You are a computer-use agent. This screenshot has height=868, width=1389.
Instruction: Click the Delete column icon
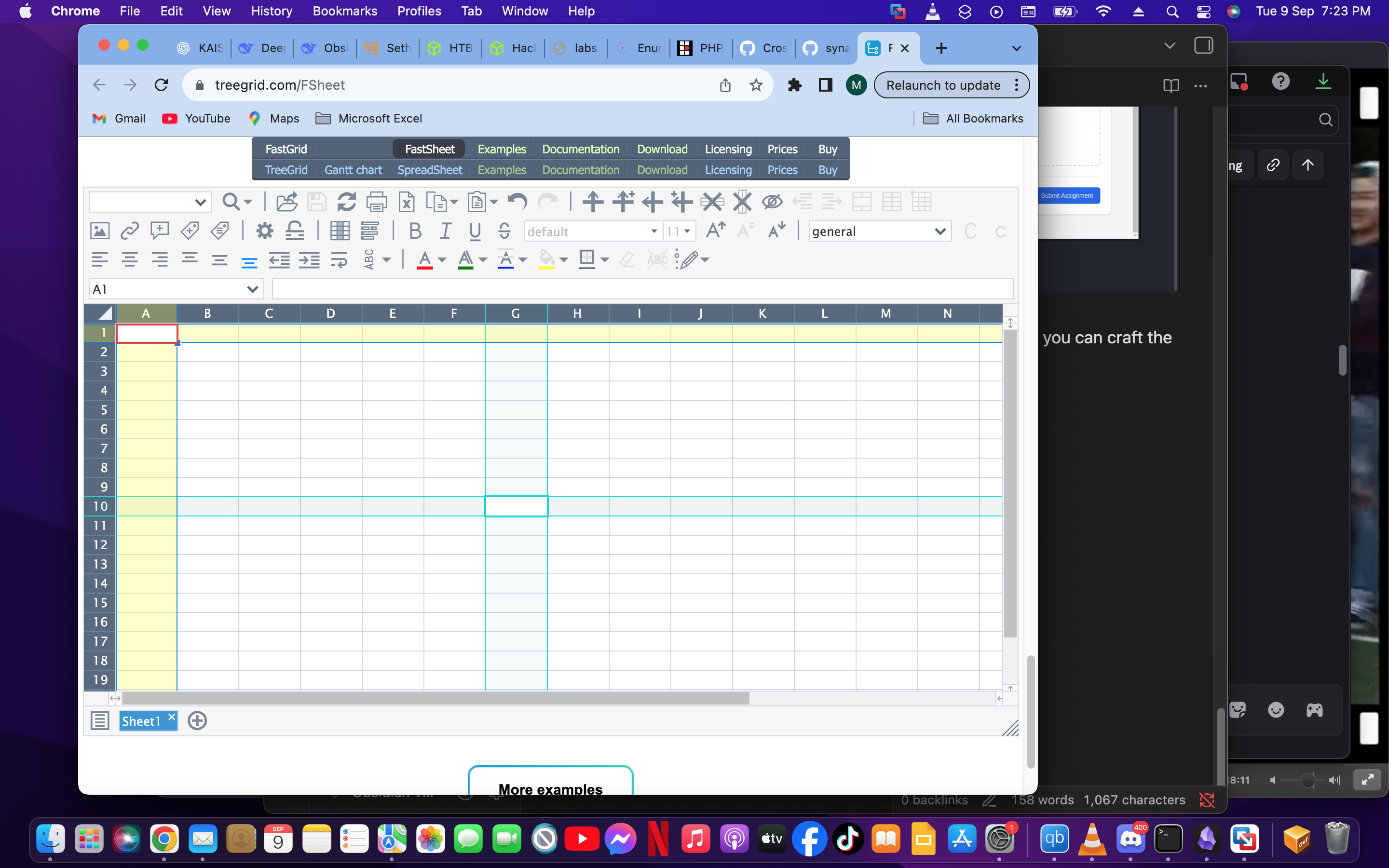(x=742, y=202)
